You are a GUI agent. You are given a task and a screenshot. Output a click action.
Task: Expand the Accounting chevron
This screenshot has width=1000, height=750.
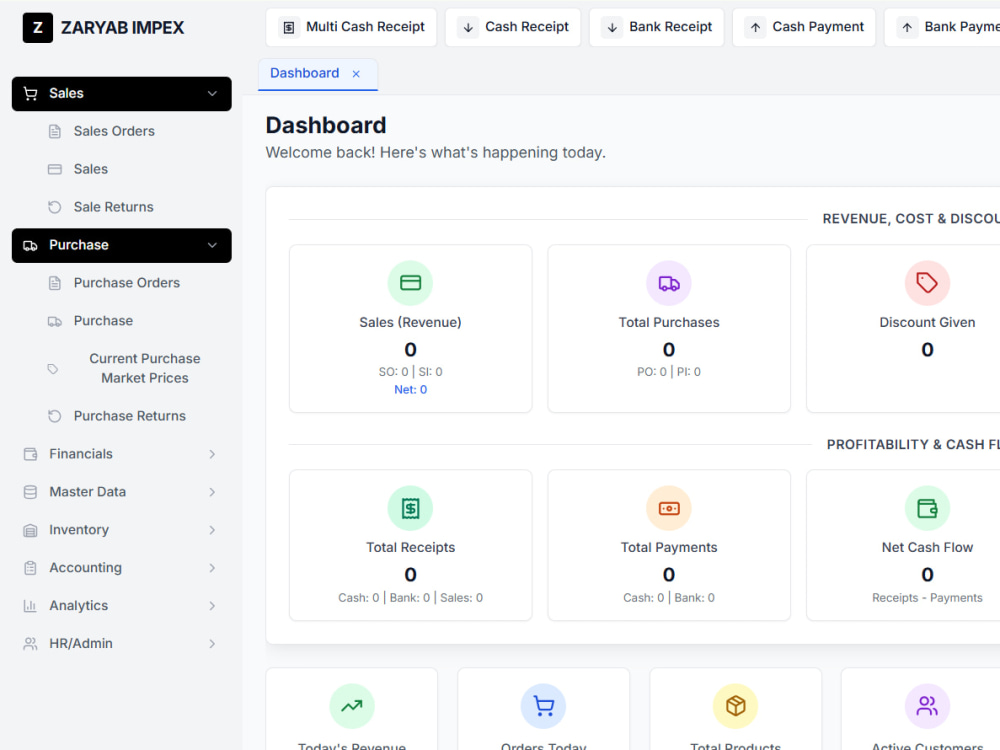pyautogui.click(x=212, y=568)
